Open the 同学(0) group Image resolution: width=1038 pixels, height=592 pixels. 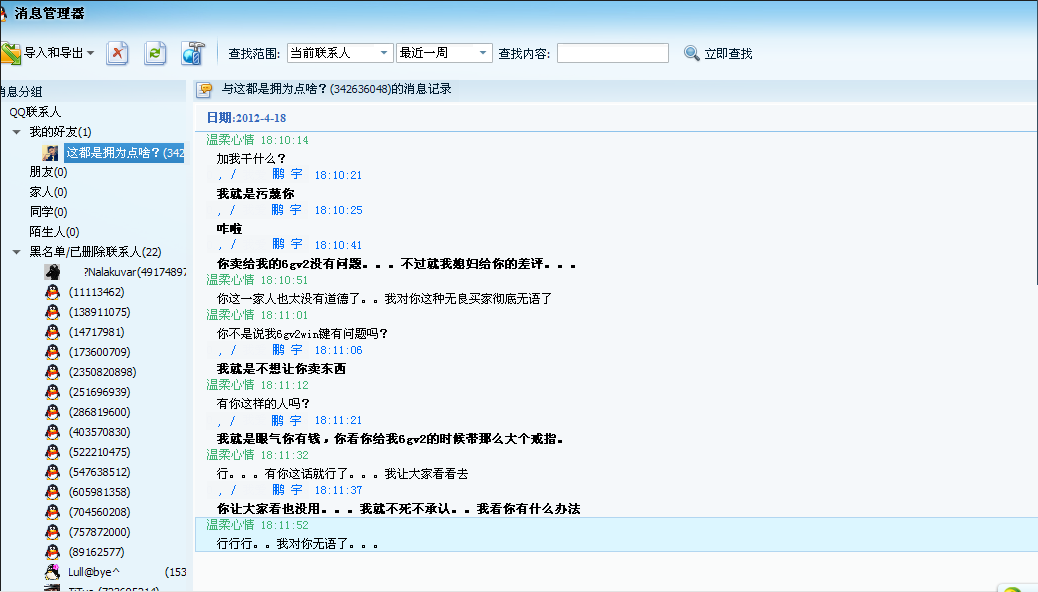click(48, 212)
